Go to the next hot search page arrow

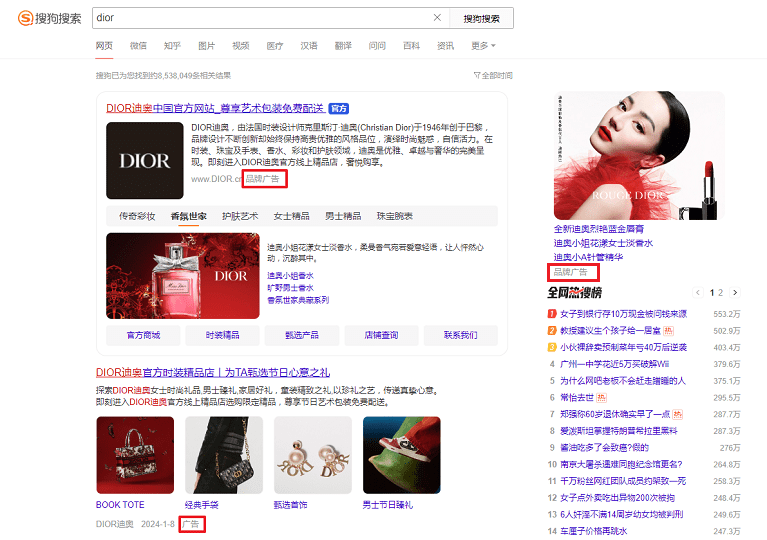735,292
